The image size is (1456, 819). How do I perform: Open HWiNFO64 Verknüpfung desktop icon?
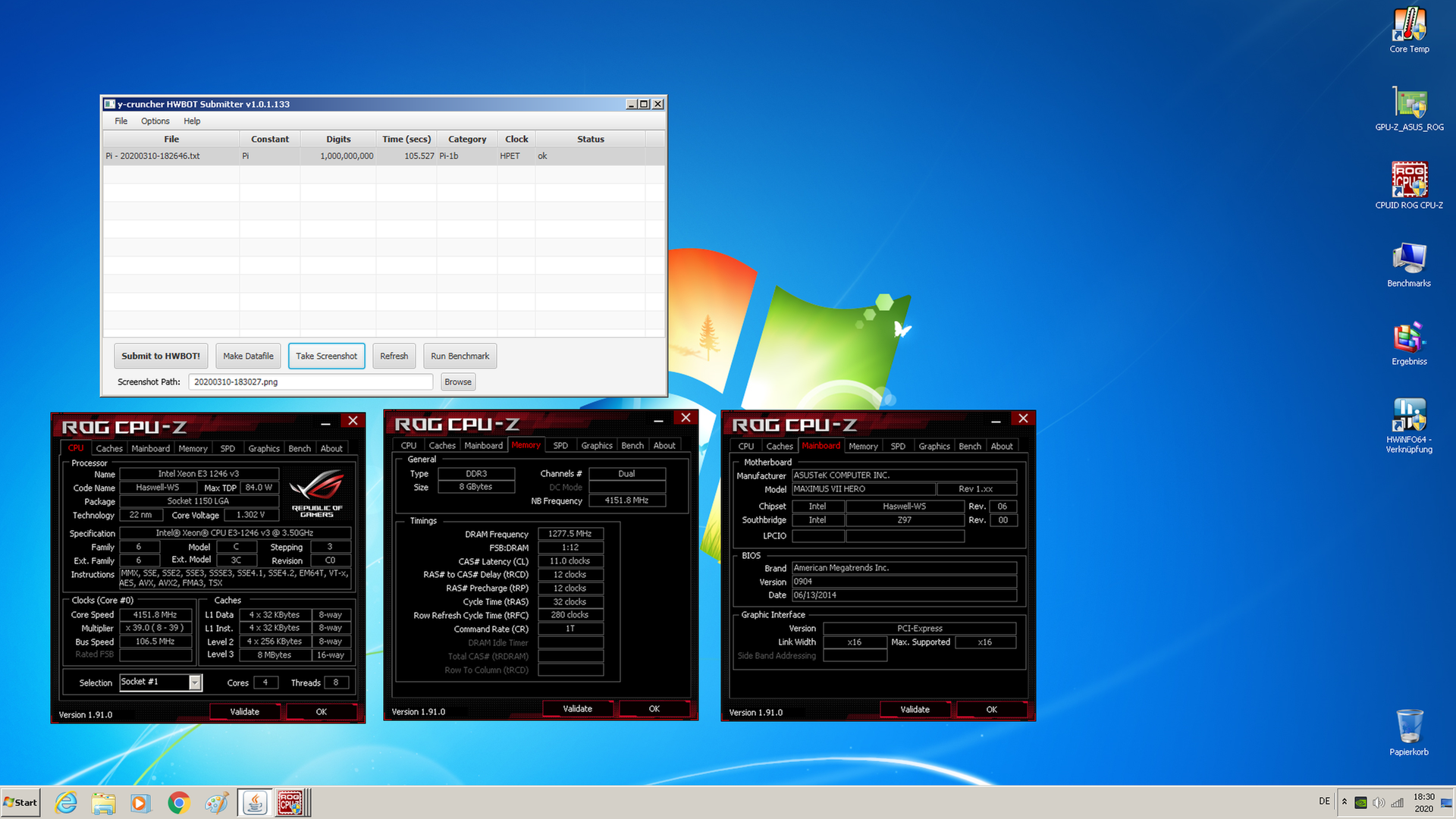[1409, 425]
